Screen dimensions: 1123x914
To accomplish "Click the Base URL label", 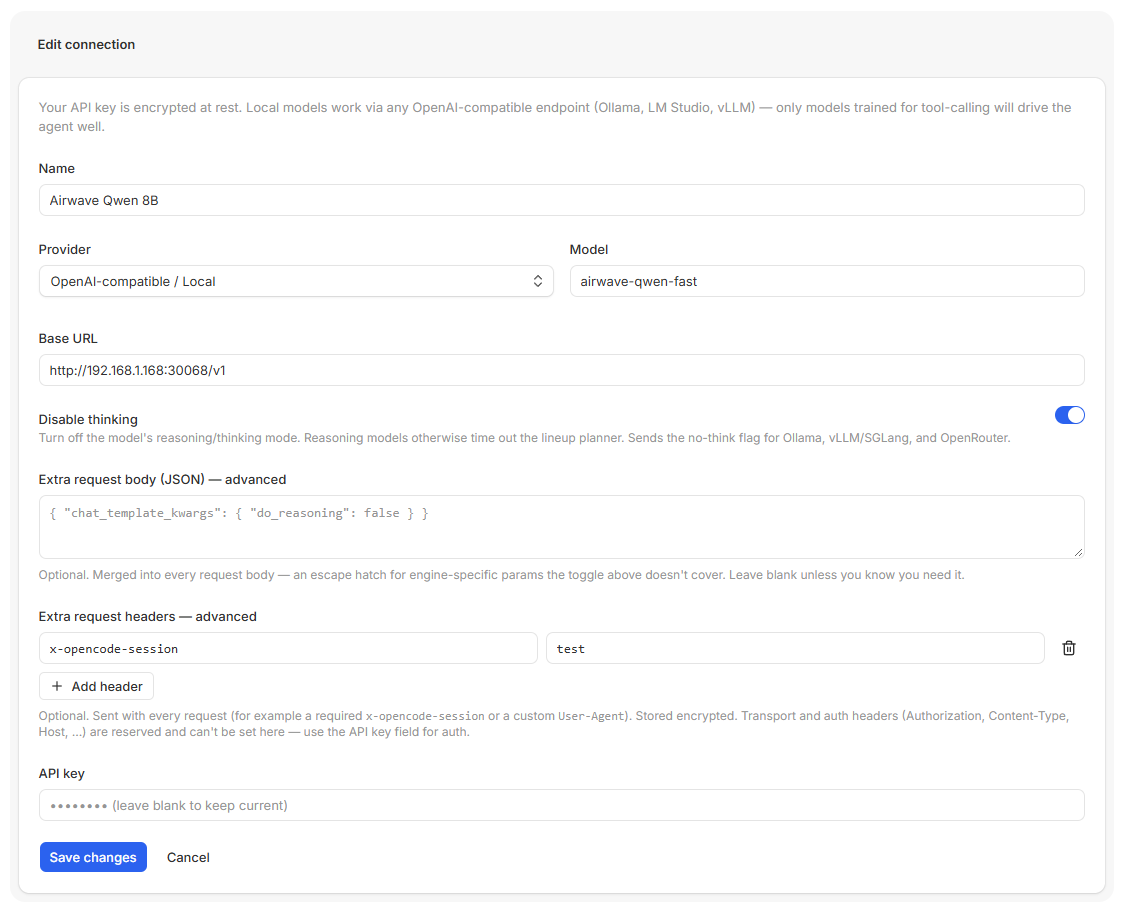I will pyautogui.click(x=68, y=338).
